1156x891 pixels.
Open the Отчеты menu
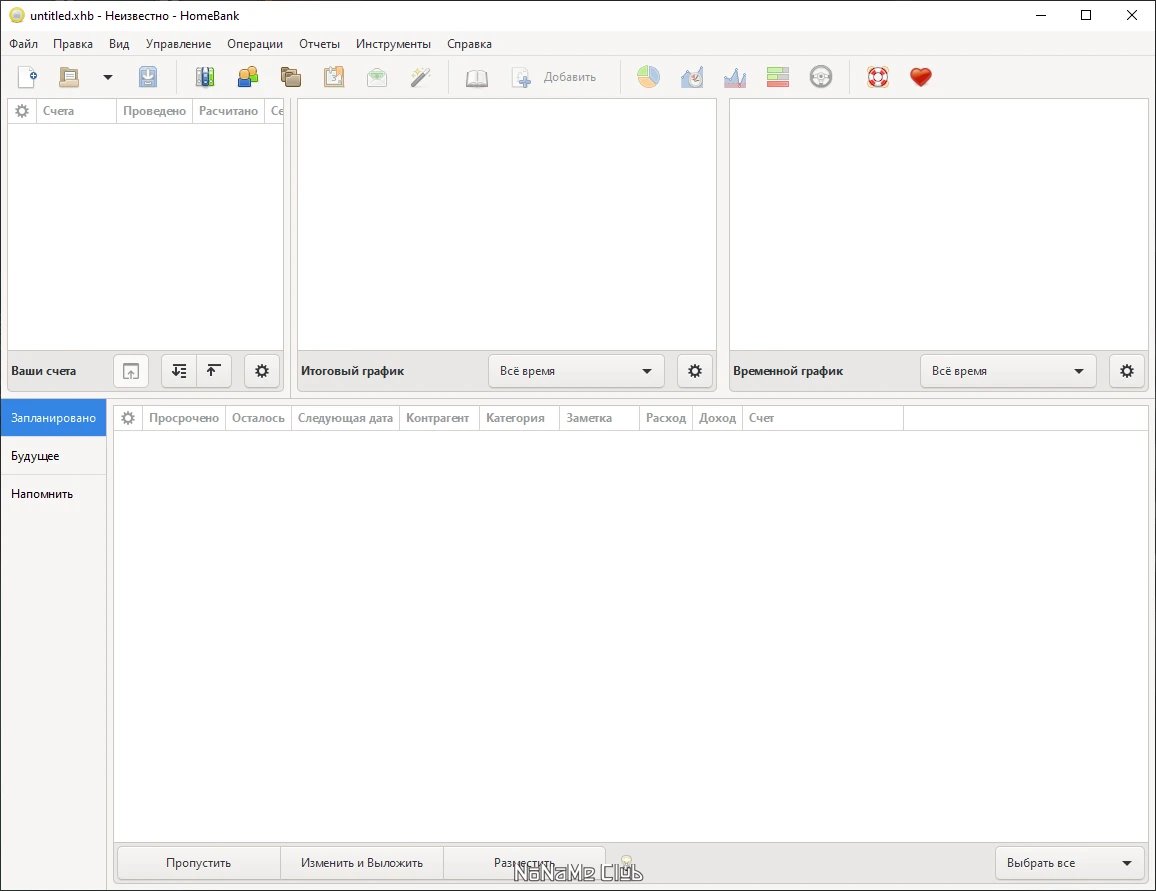coord(319,44)
